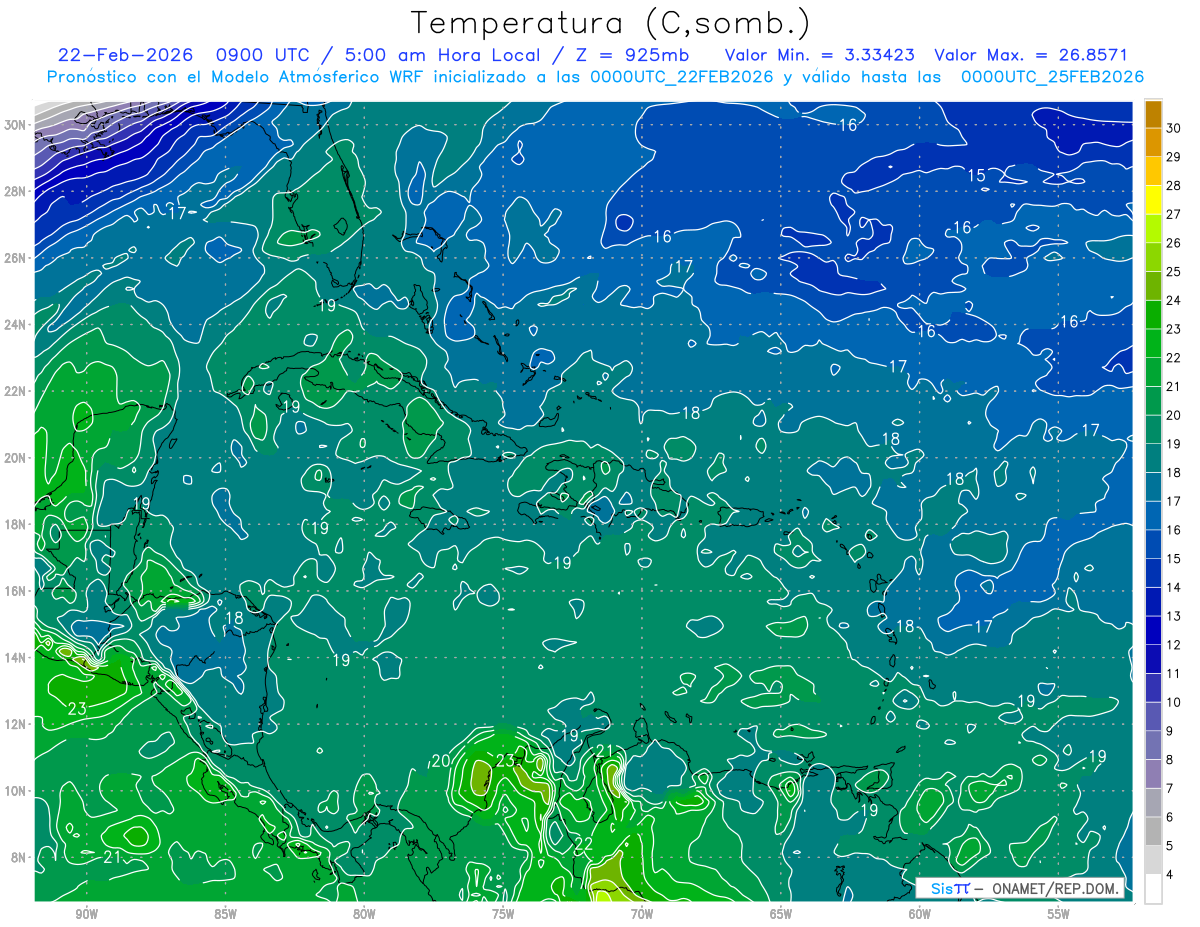Click "Valor Min. = 3.33423" text
1200x927 pixels.
click(819, 55)
